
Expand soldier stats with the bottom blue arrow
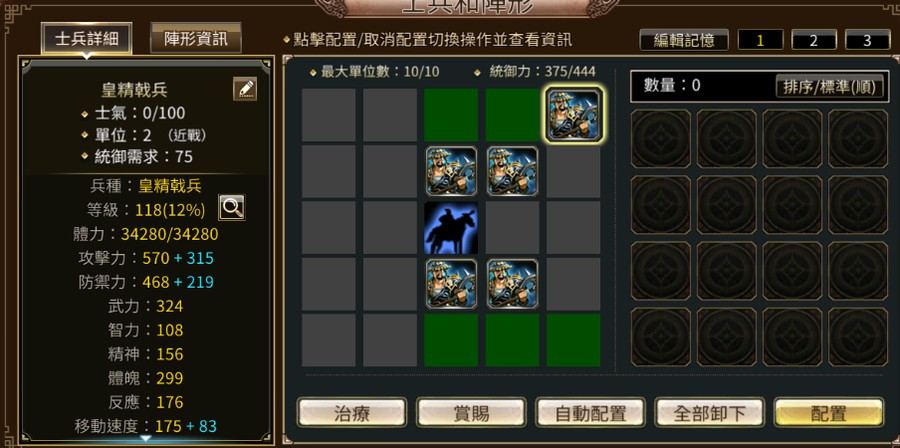[146, 438]
